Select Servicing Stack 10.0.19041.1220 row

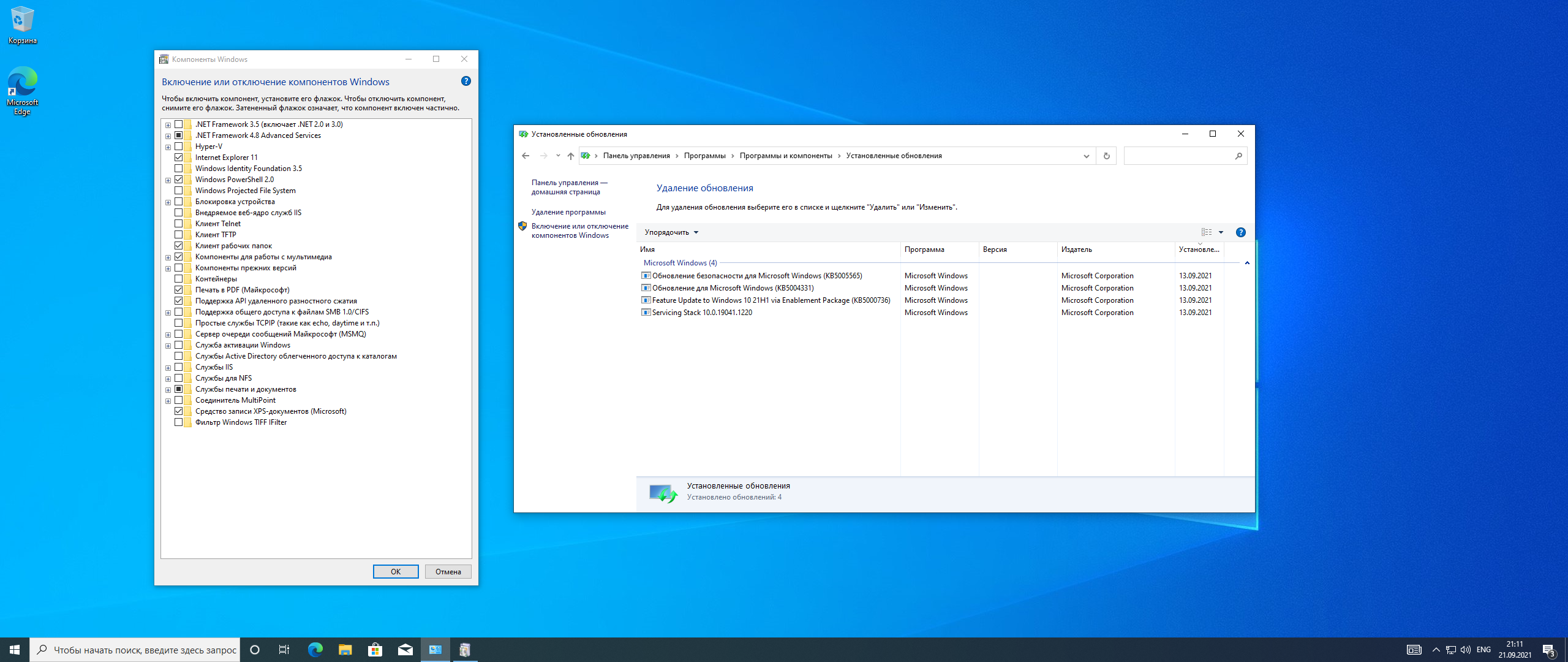pos(932,313)
